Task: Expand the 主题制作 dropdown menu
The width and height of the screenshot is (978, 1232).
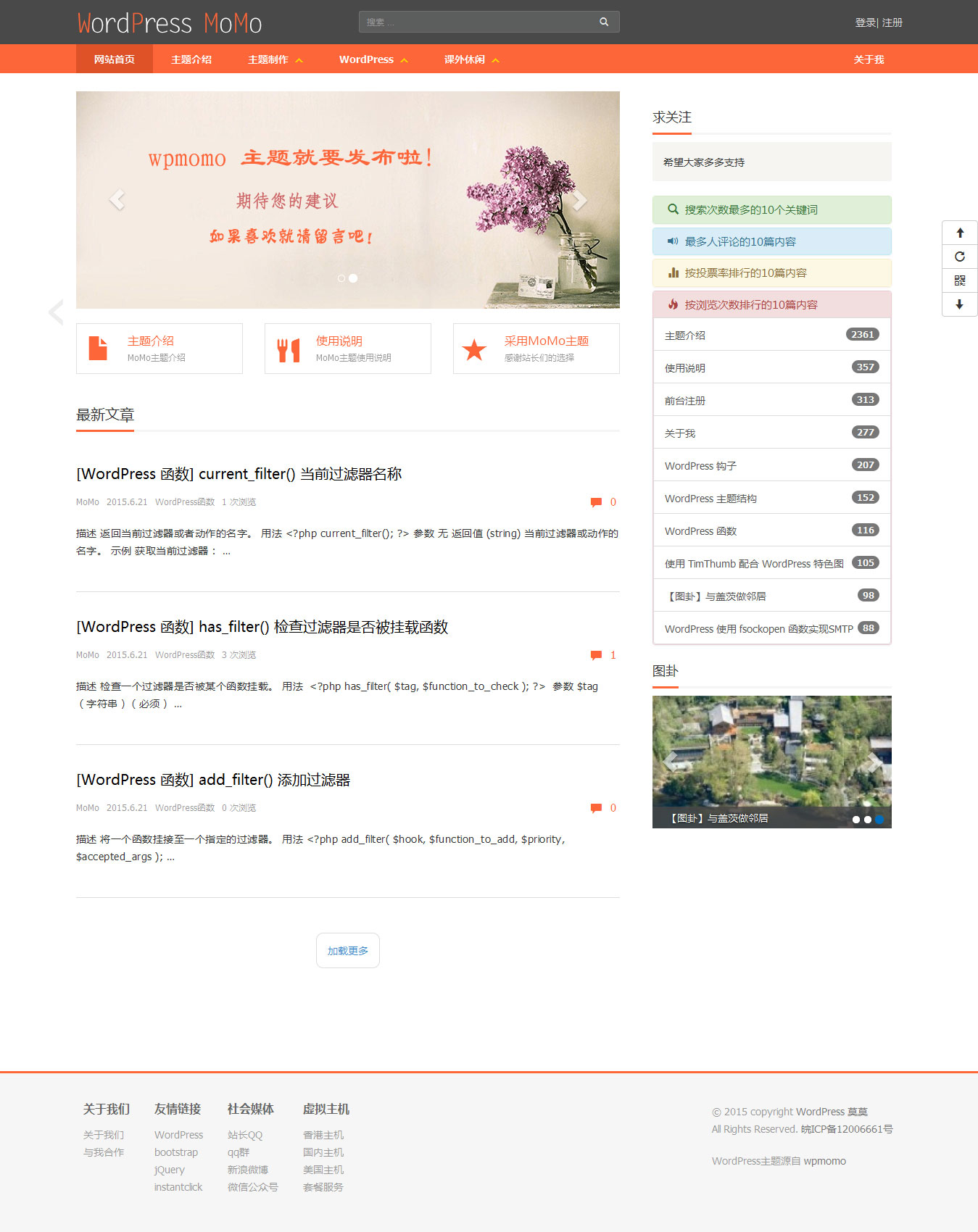Action: point(275,59)
